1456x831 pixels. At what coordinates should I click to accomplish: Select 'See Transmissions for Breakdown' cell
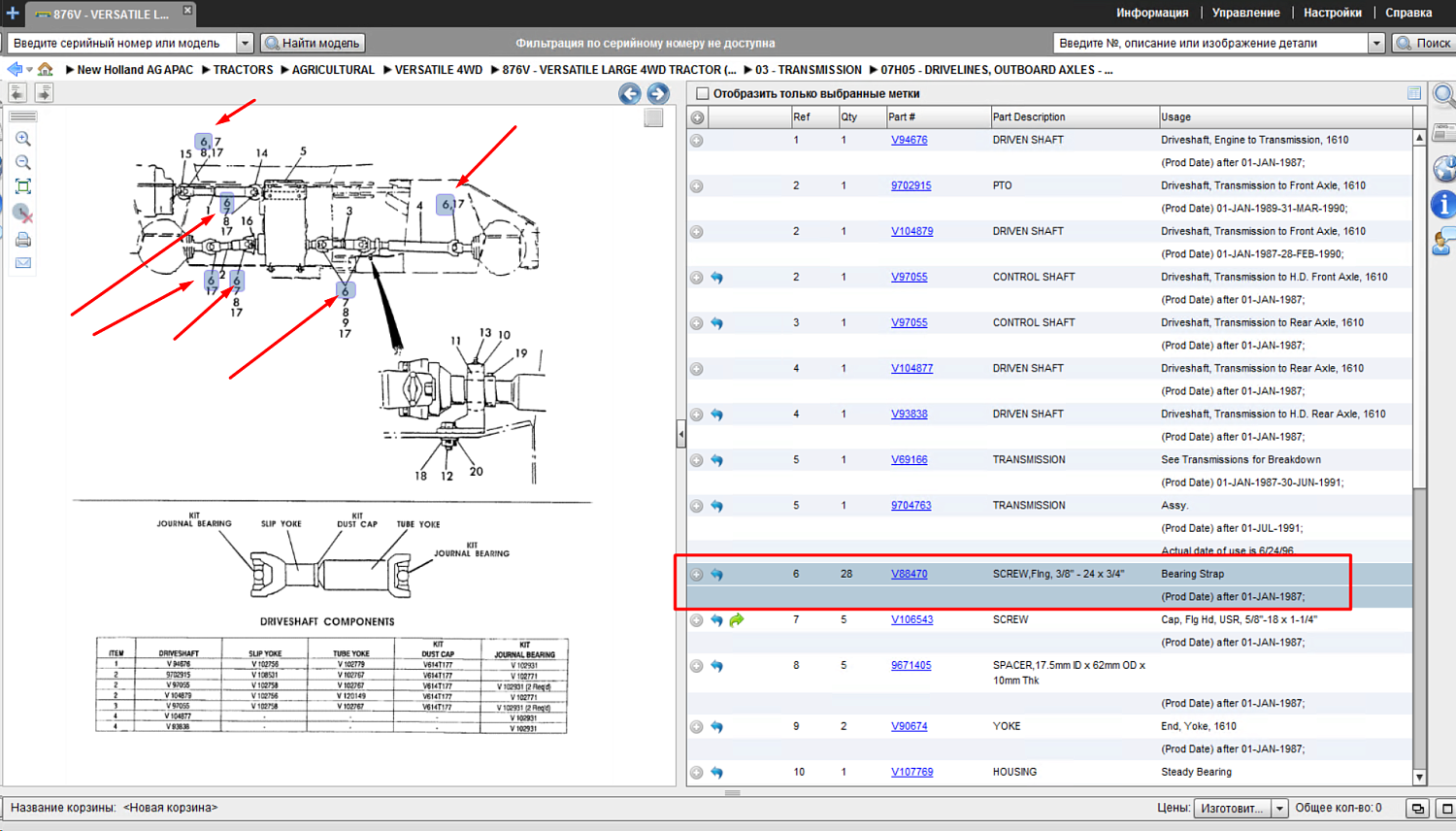tap(1241, 459)
